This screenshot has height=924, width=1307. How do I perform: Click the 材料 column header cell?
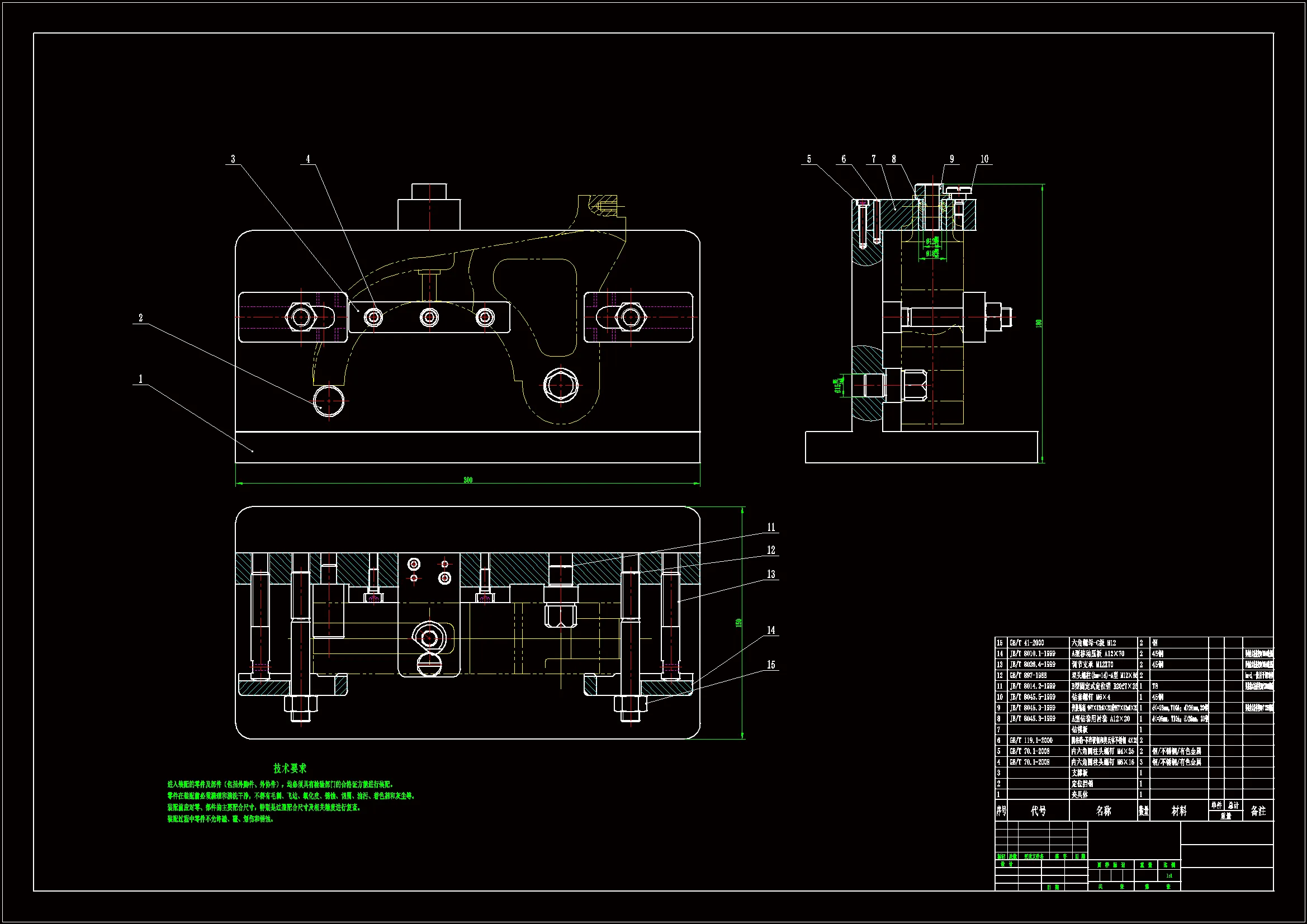pos(1179,811)
